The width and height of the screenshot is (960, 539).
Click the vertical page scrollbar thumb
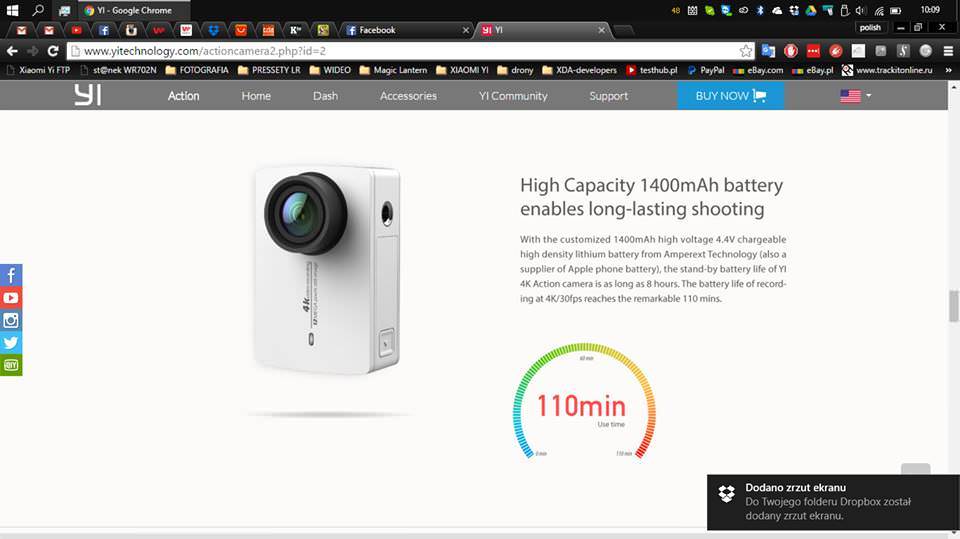pos(953,305)
